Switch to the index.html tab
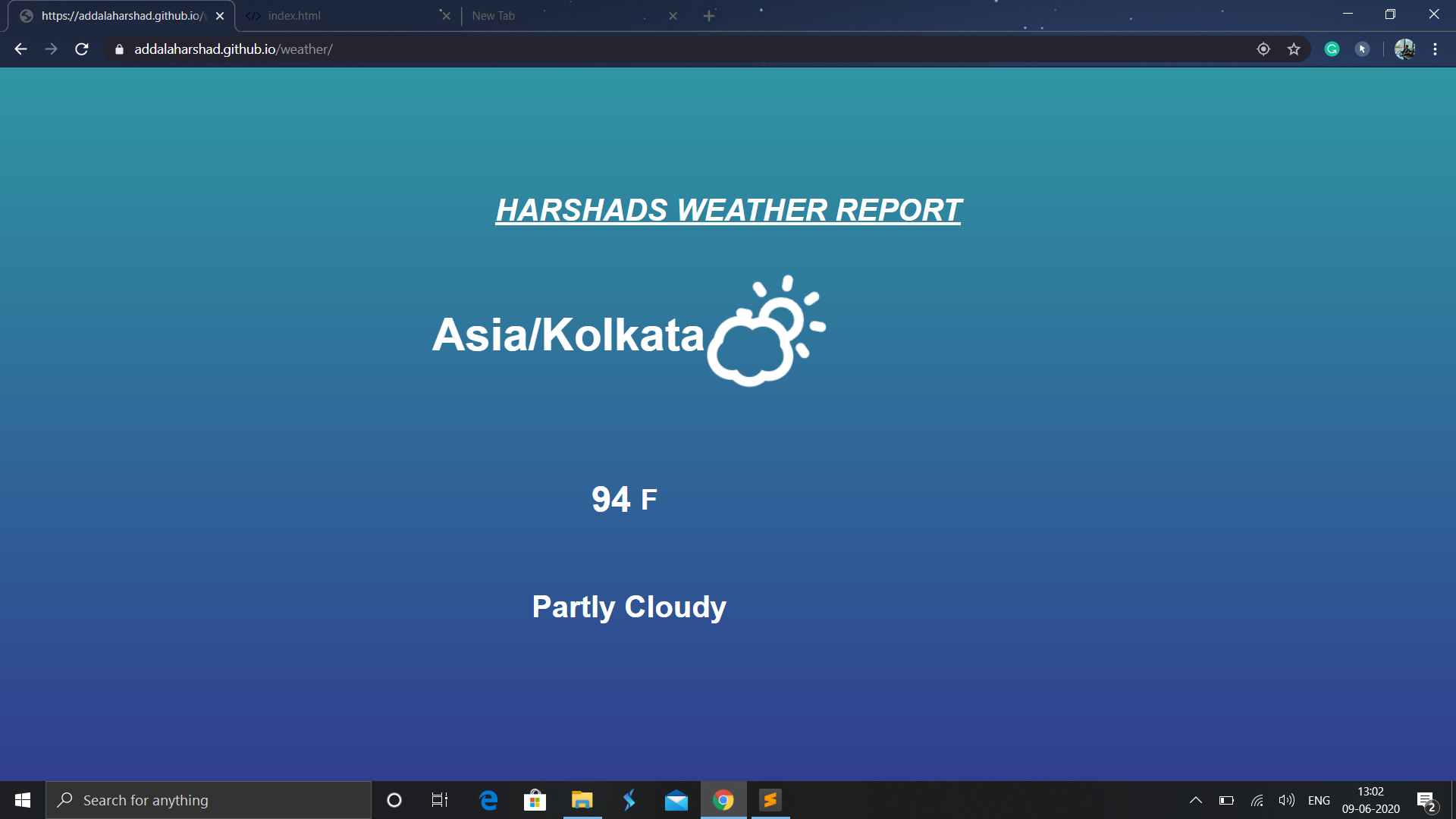Image resolution: width=1456 pixels, height=819 pixels. (x=294, y=16)
